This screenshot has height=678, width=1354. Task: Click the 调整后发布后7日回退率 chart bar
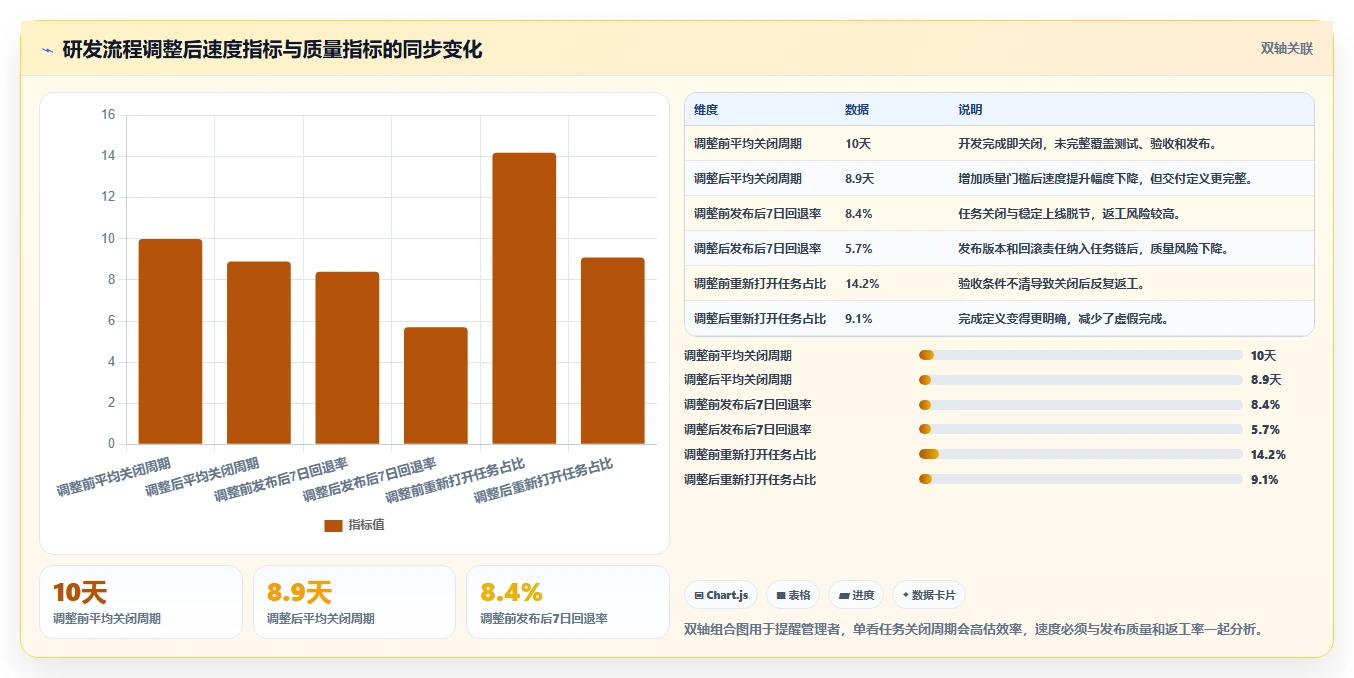[x=436, y=386]
